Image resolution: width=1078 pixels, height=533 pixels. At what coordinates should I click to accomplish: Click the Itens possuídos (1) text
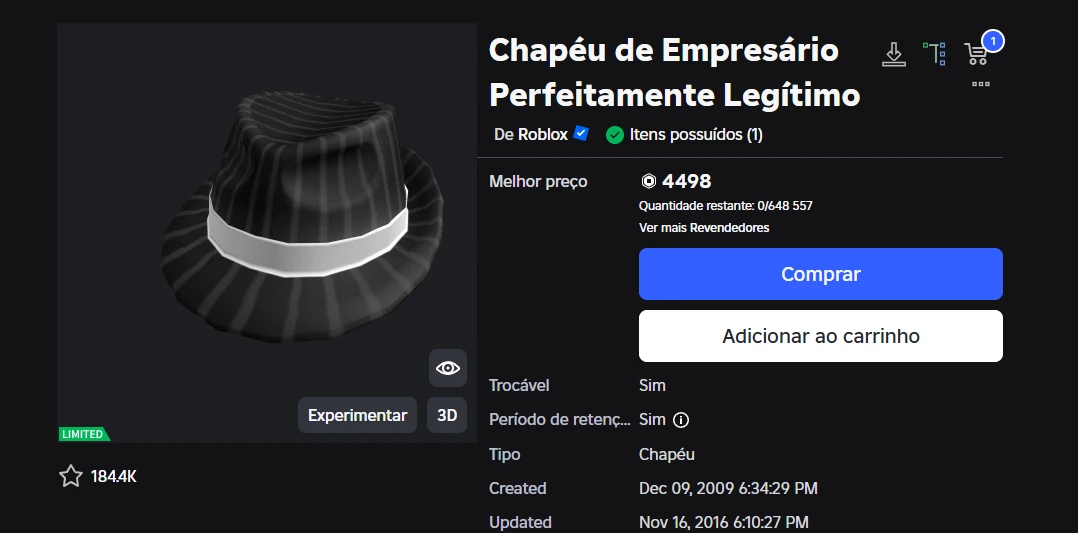click(x=696, y=134)
